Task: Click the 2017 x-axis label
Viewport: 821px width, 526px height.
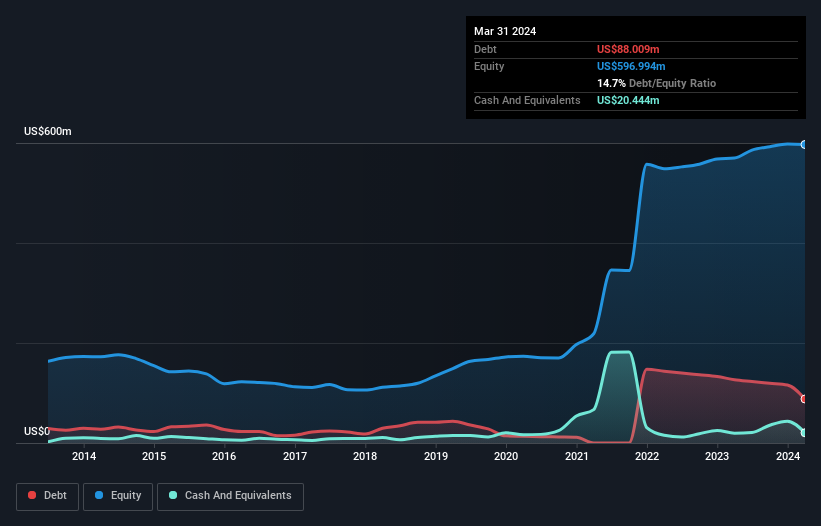Action: (x=295, y=456)
